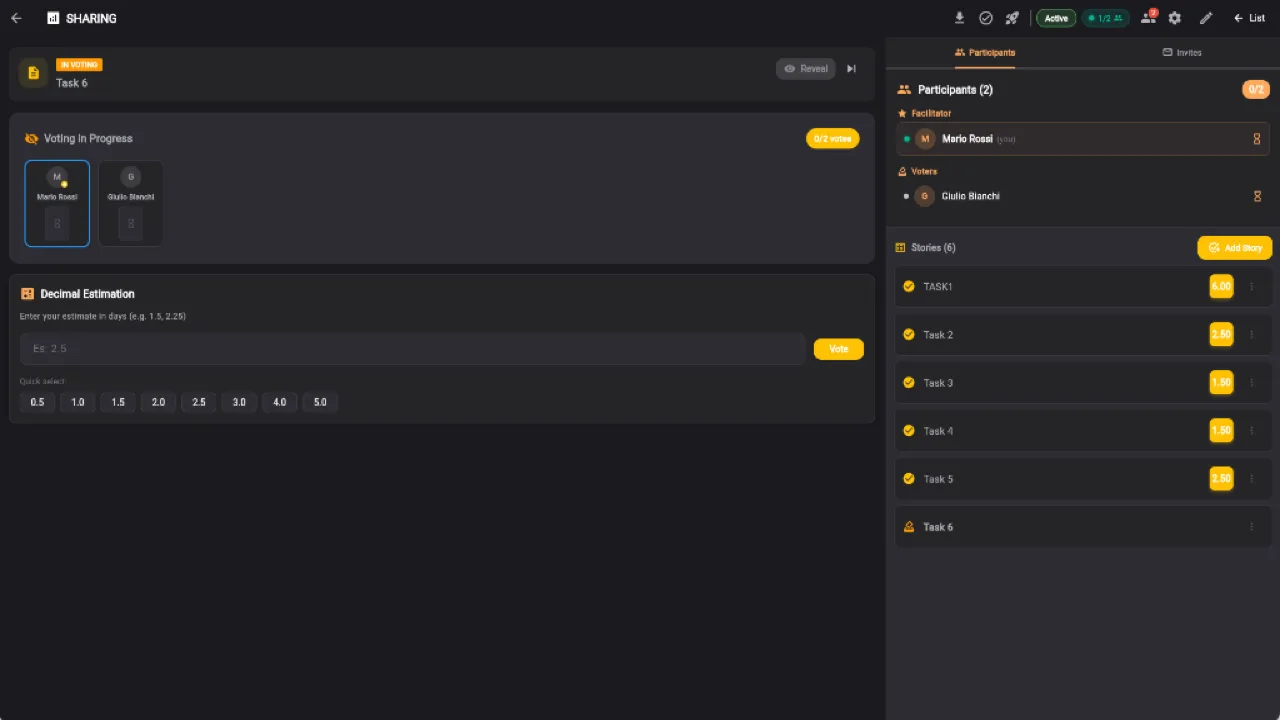Open the three-dot menu for TASK1

click(x=1251, y=286)
